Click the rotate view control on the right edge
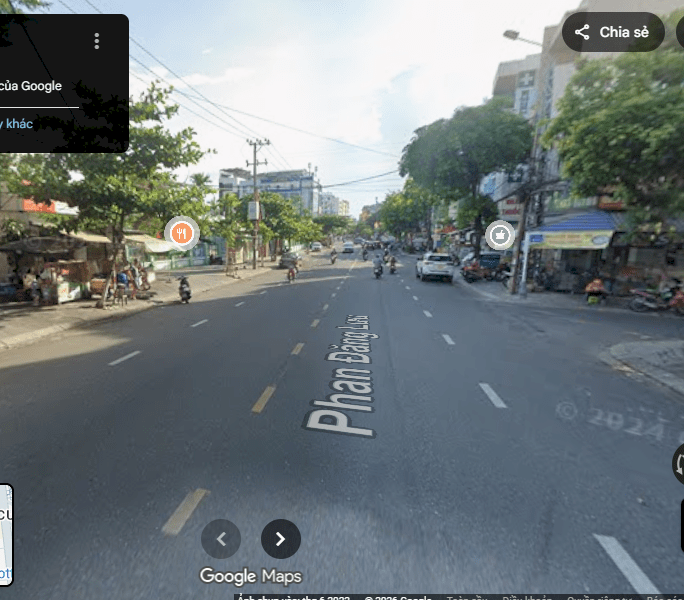 678,463
